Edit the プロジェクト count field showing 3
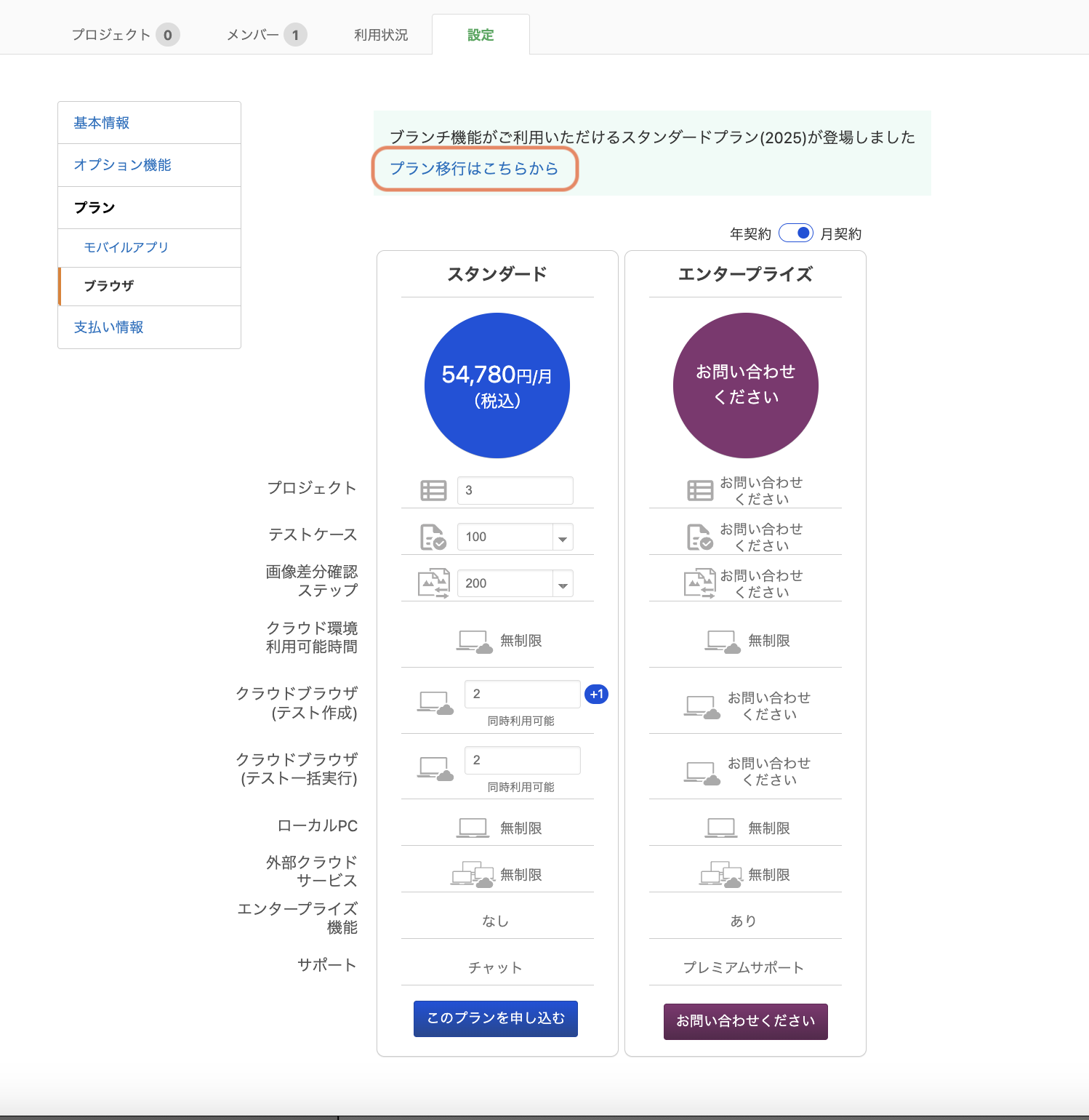Screen dimensions: 1089x1120 [515, 491]
